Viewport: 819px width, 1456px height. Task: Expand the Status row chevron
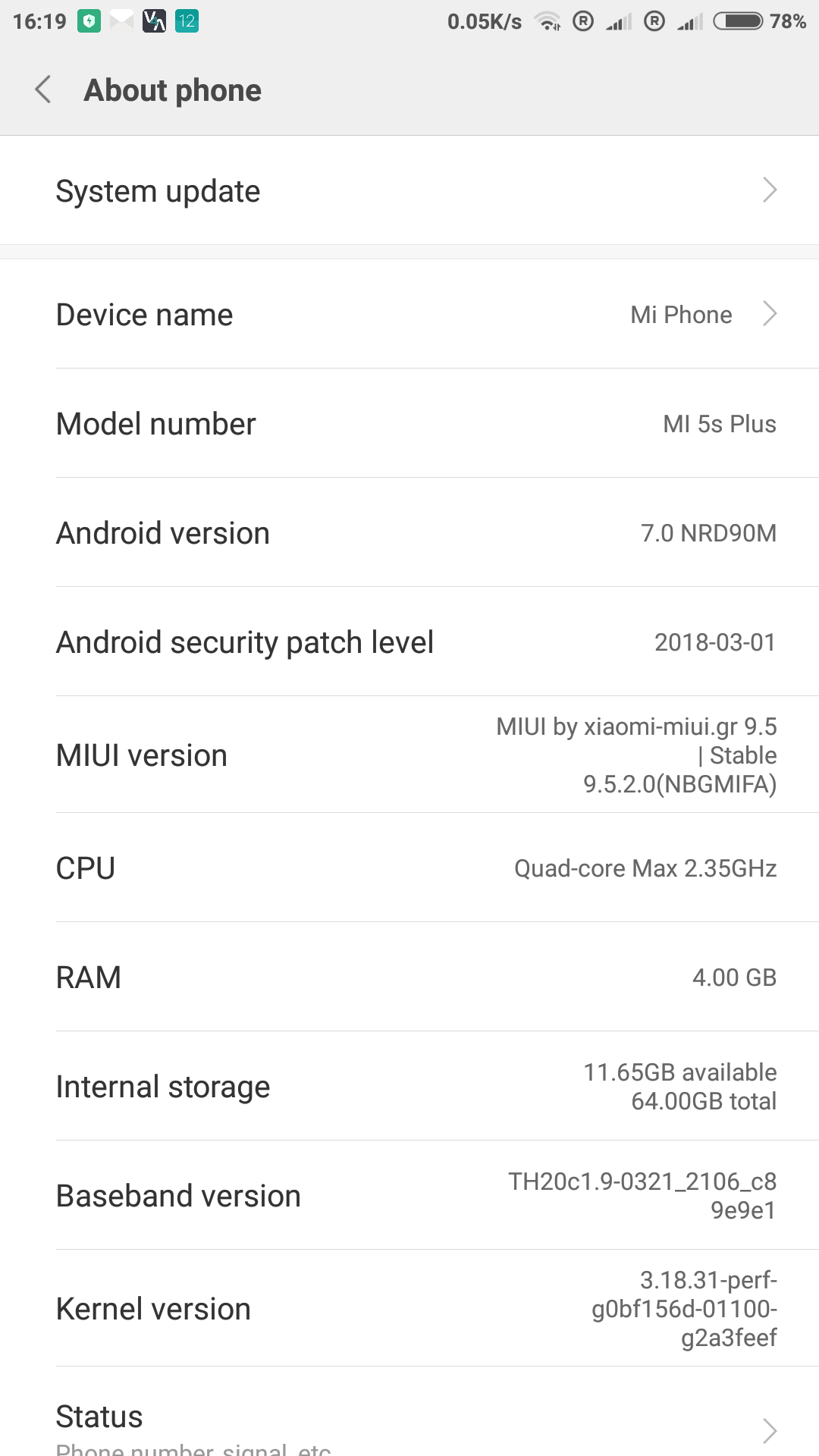click(x=770, y=1430)
